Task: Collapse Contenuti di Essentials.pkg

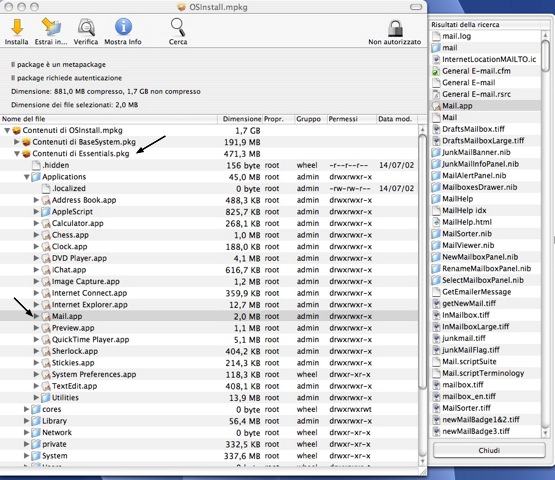Action: click(x=17, y=154)
